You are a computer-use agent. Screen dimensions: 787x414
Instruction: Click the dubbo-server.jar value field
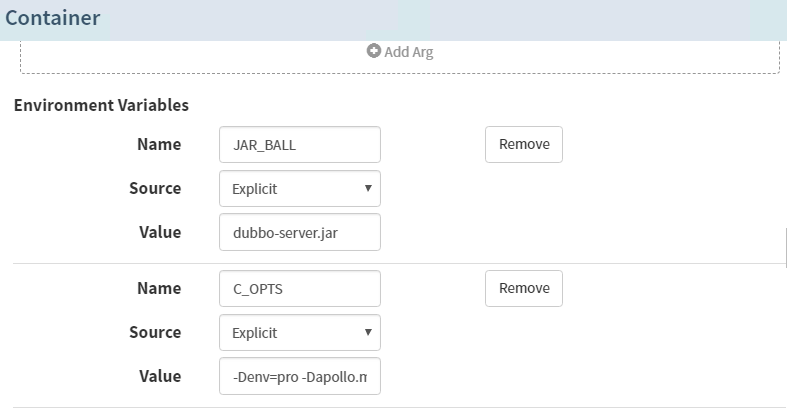tap(299, 232)
